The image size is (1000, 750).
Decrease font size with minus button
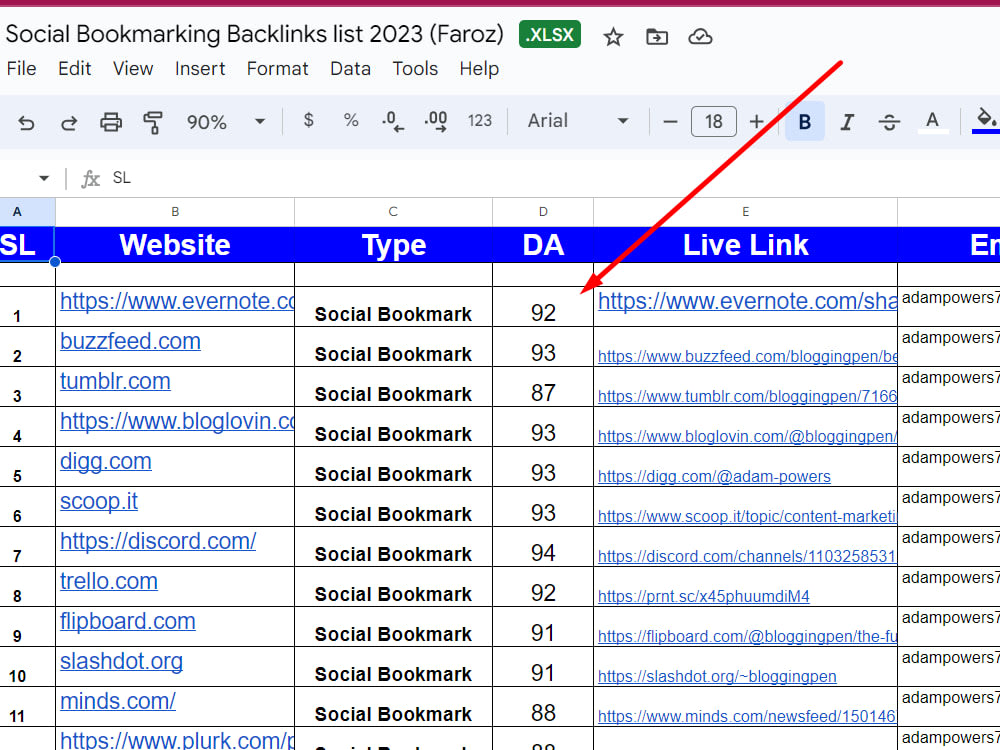point(670,121)
